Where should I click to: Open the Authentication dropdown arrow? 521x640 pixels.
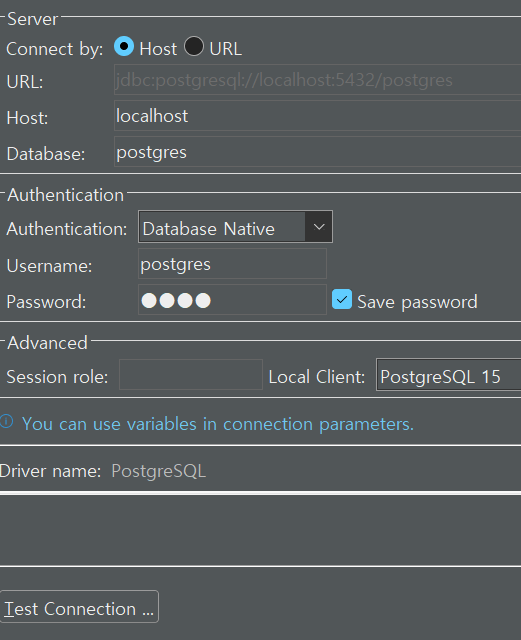pyautogui.click(x=318, y=227)
